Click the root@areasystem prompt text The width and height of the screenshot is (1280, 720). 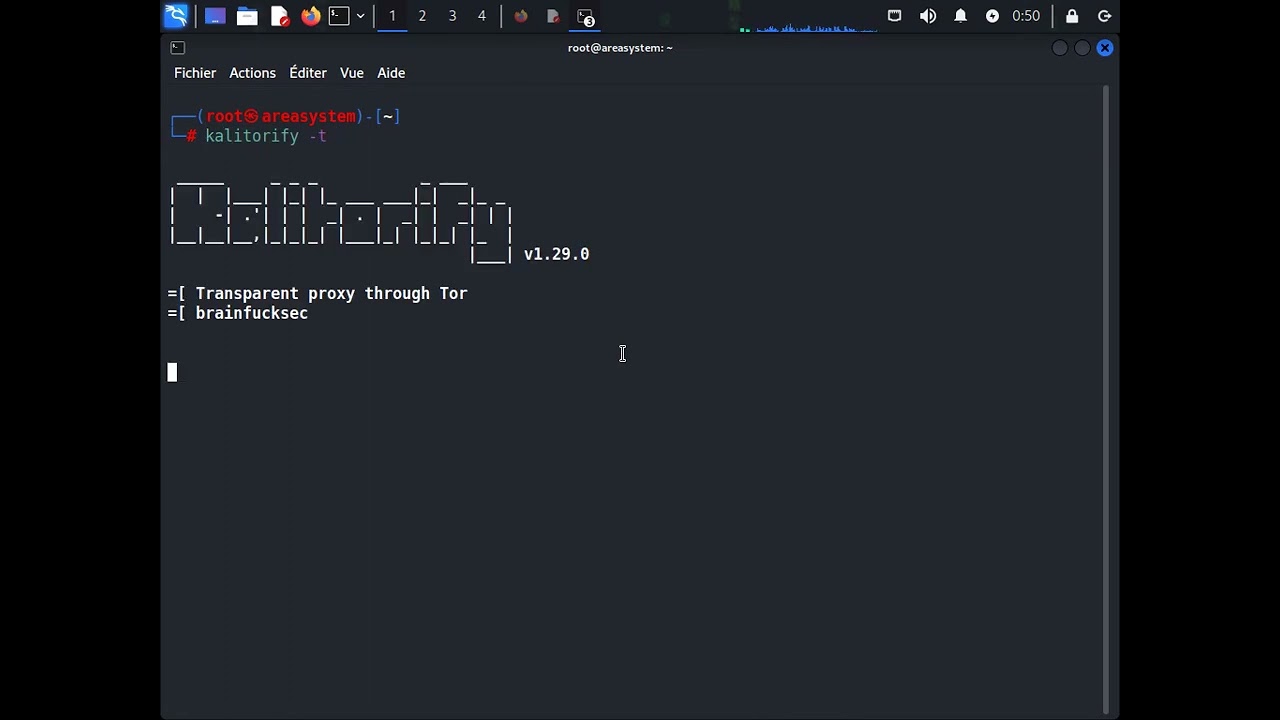(x=281, y=117)
